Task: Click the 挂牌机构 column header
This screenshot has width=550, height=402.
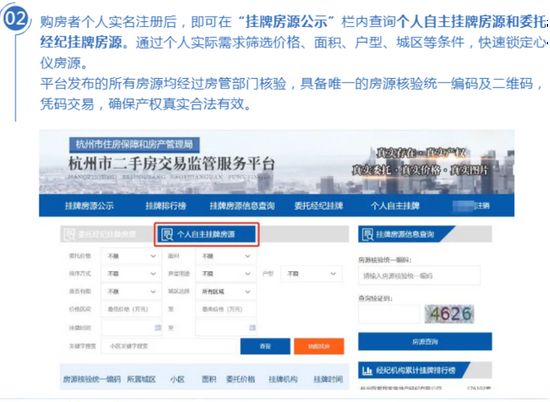Action: pos(283,379)
